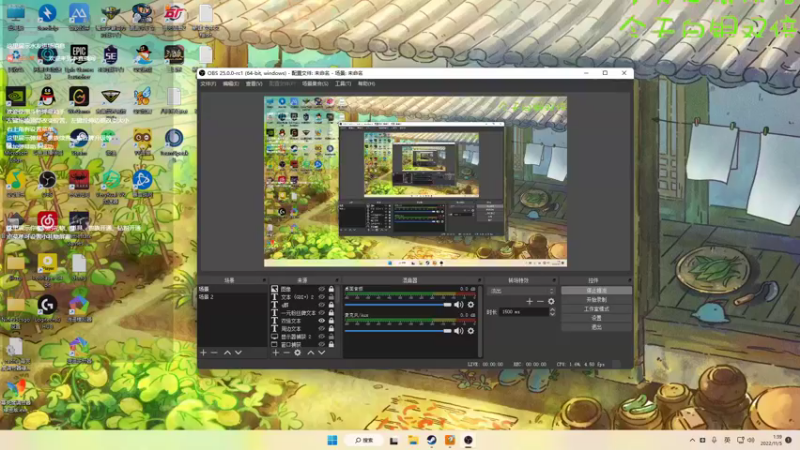Open the 桌面音频 audio settings gear

[471, 305]
